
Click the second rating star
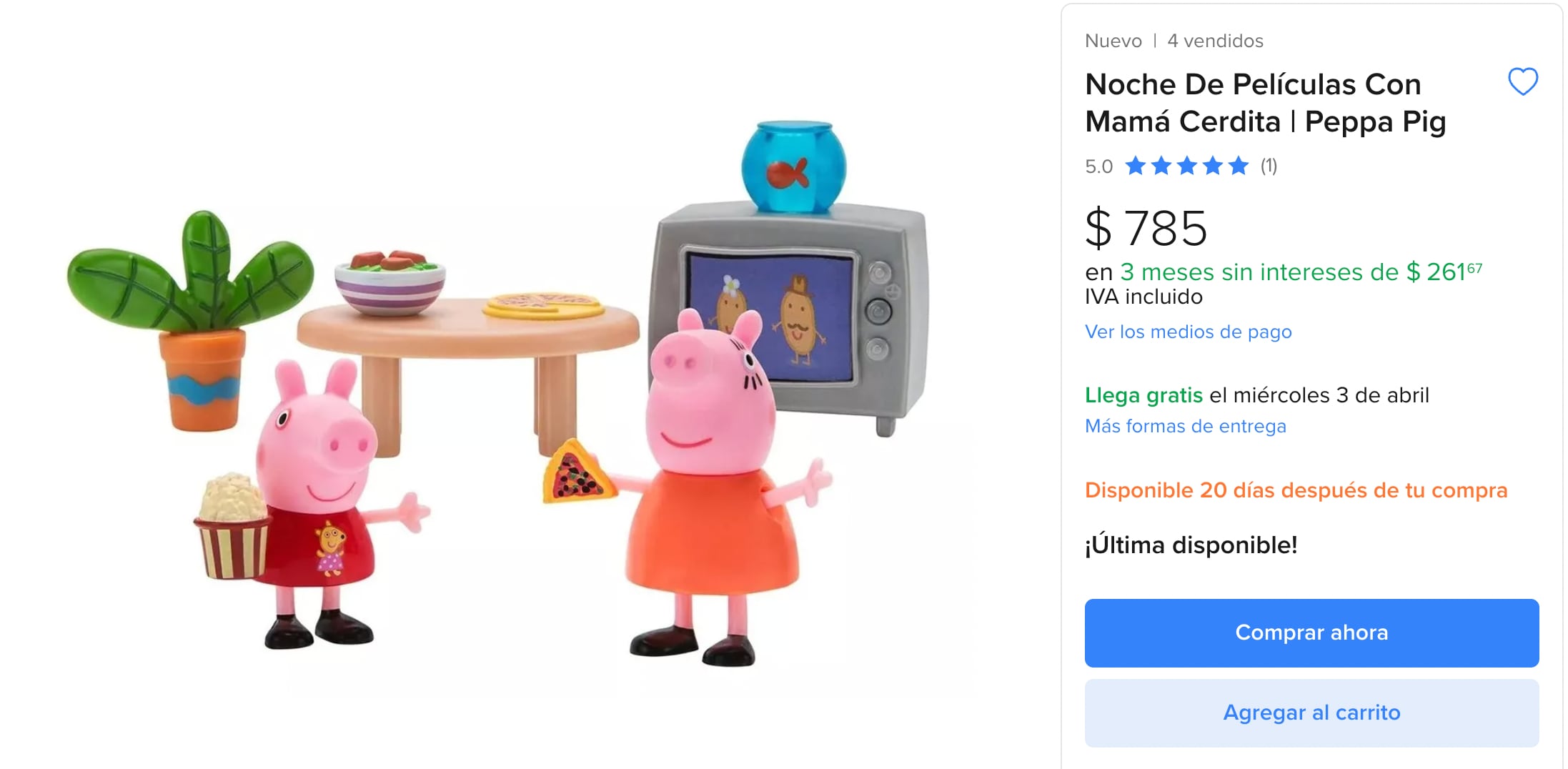[1161, 166]
